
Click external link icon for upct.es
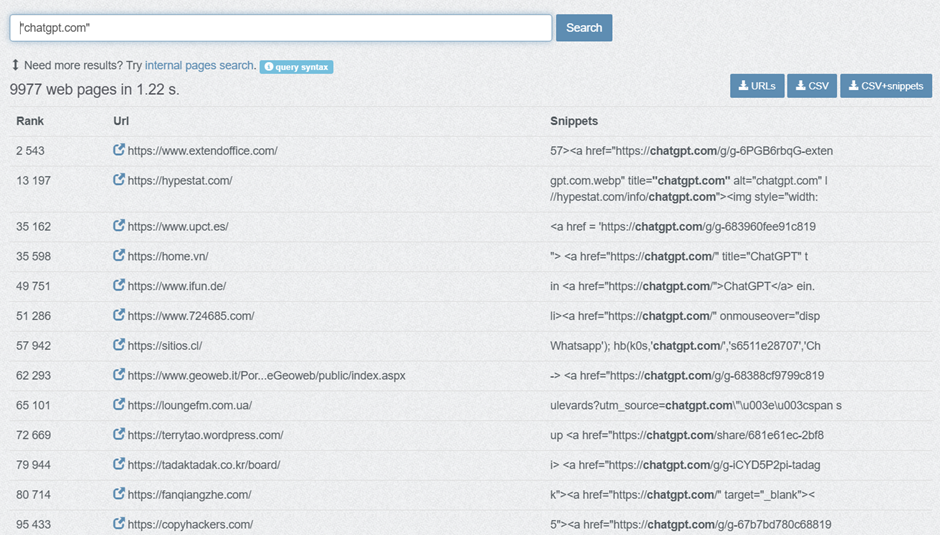pyautogui.click(x=119, y=226)
